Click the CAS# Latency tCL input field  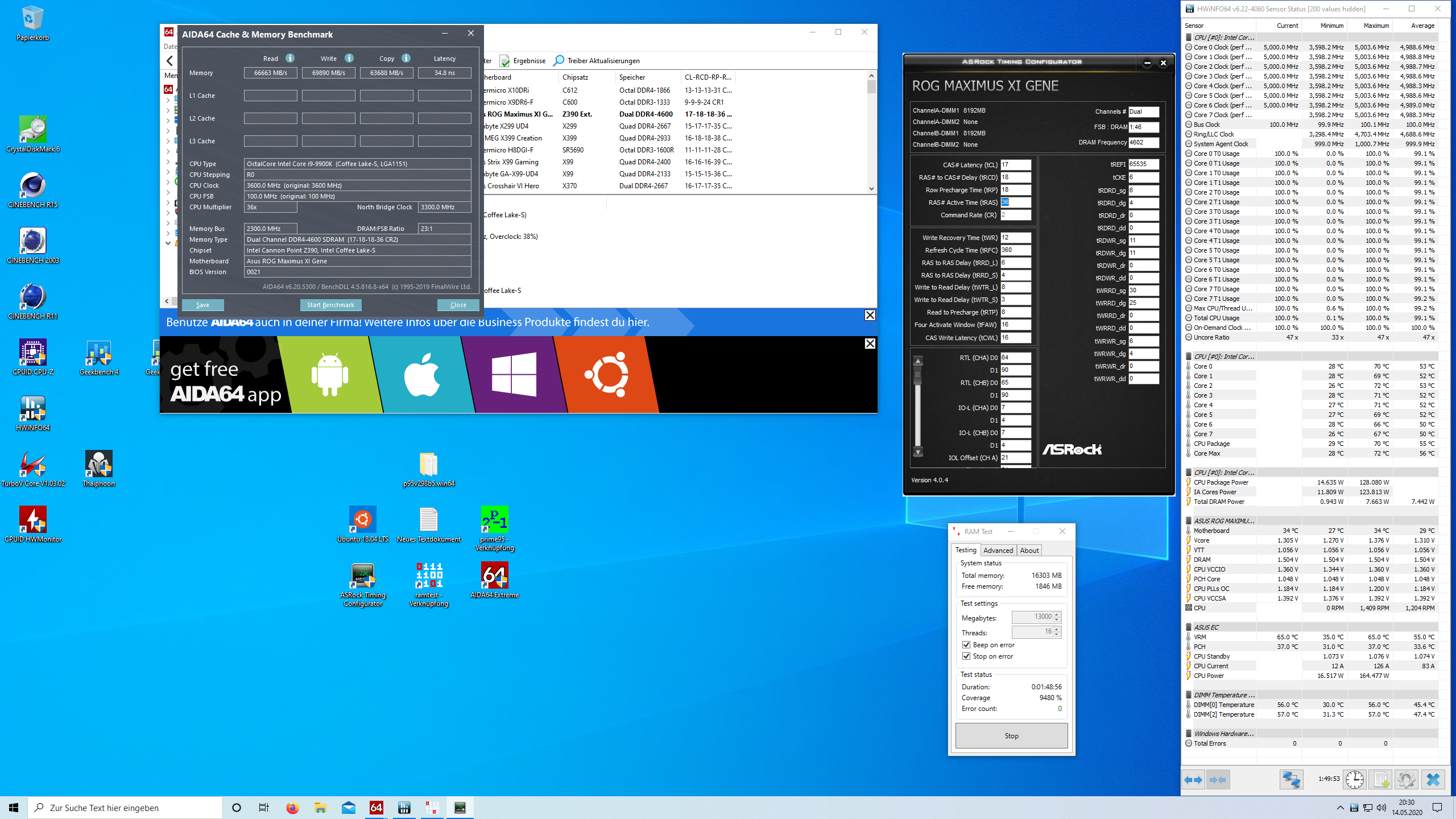(1015, 165)
